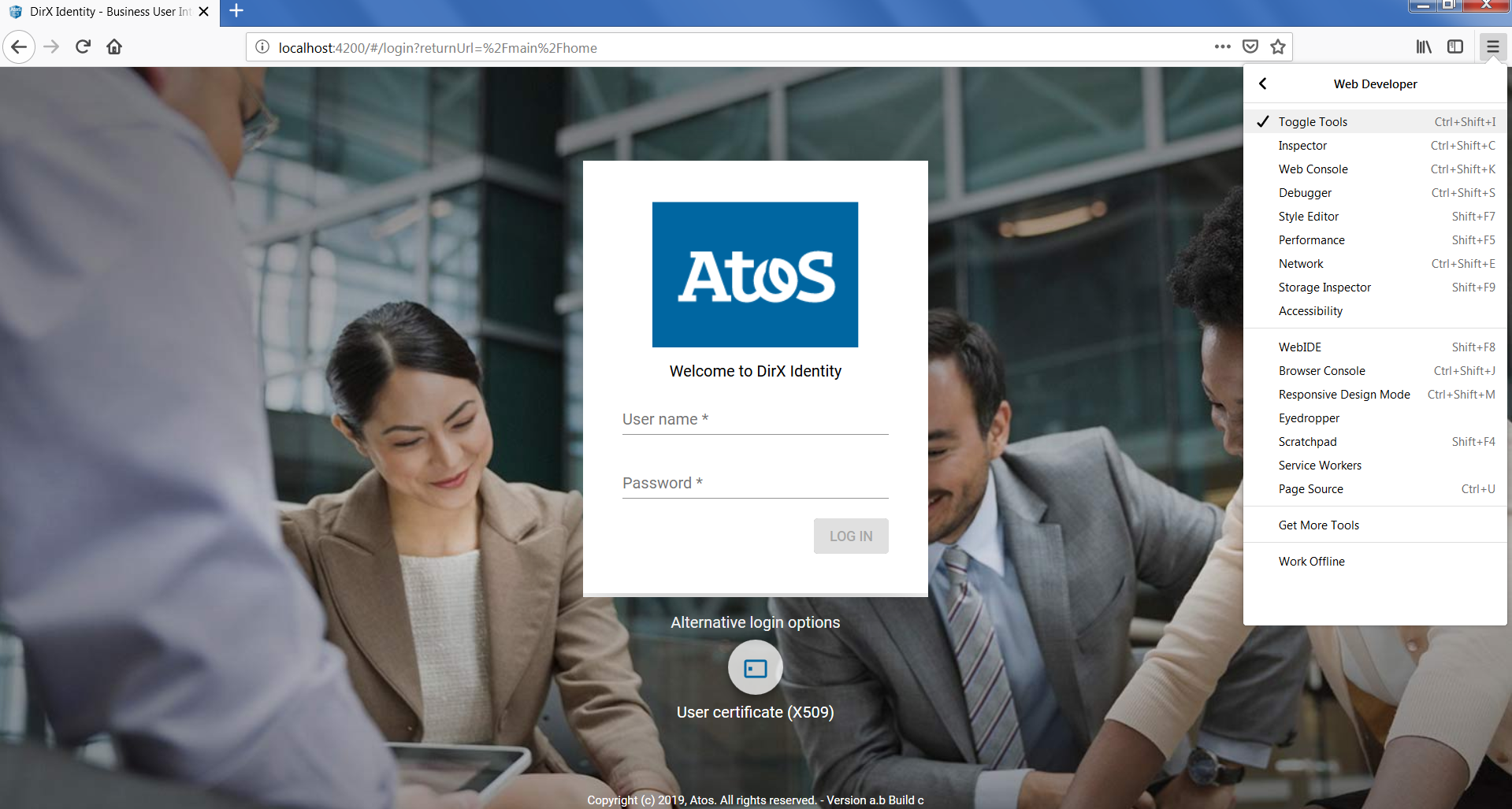Enable Responsive Design Mode
1512x809 pixels.
1343,395
